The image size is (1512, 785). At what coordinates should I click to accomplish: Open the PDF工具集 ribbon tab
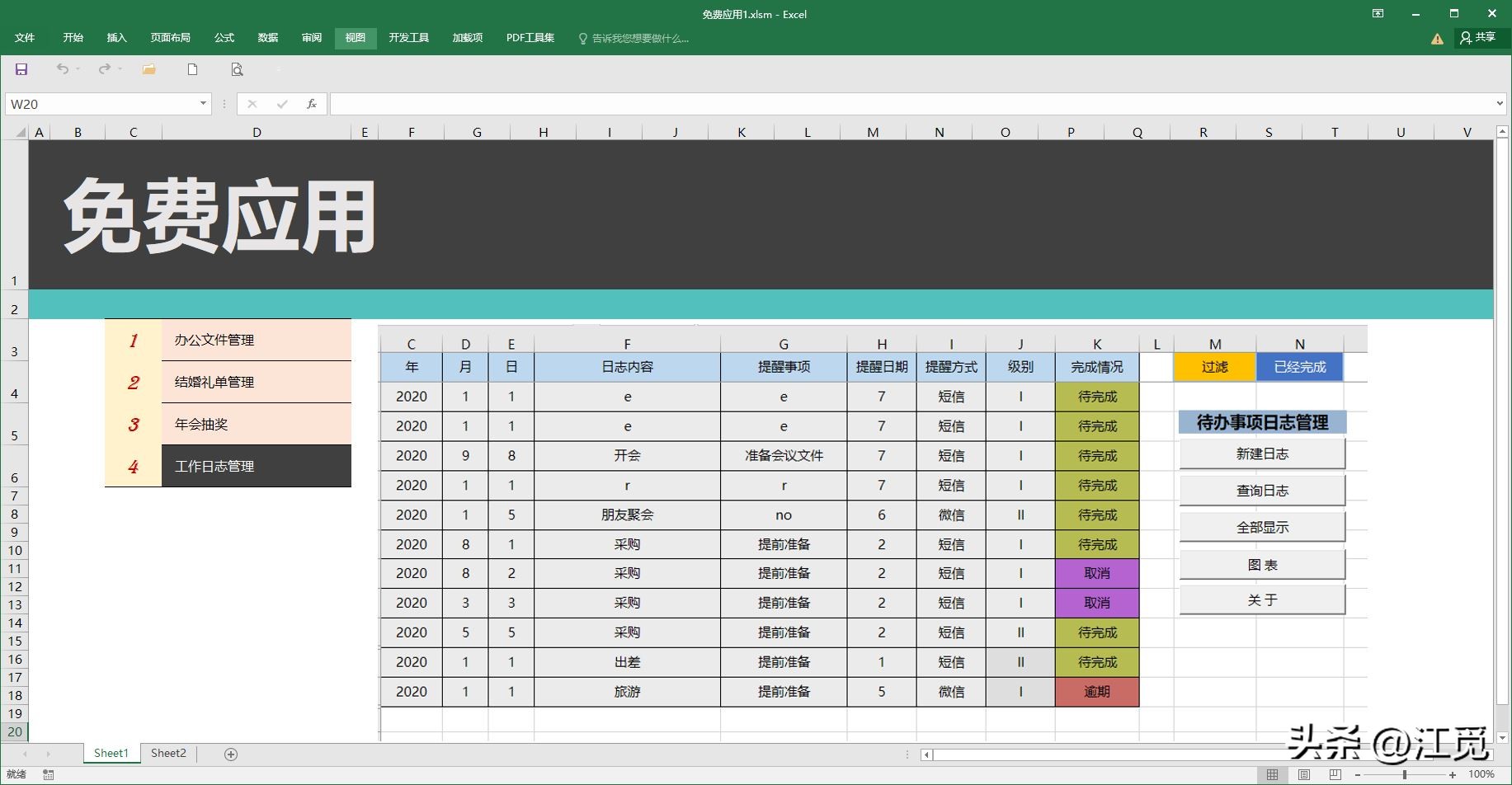coord(530,38)
